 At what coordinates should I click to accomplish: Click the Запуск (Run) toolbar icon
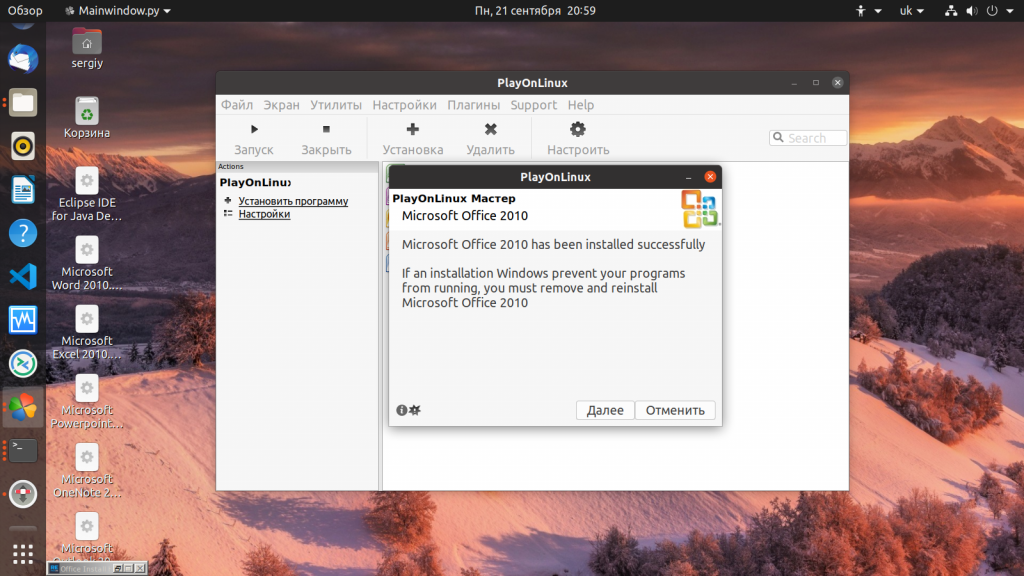[x=254, y=129]
